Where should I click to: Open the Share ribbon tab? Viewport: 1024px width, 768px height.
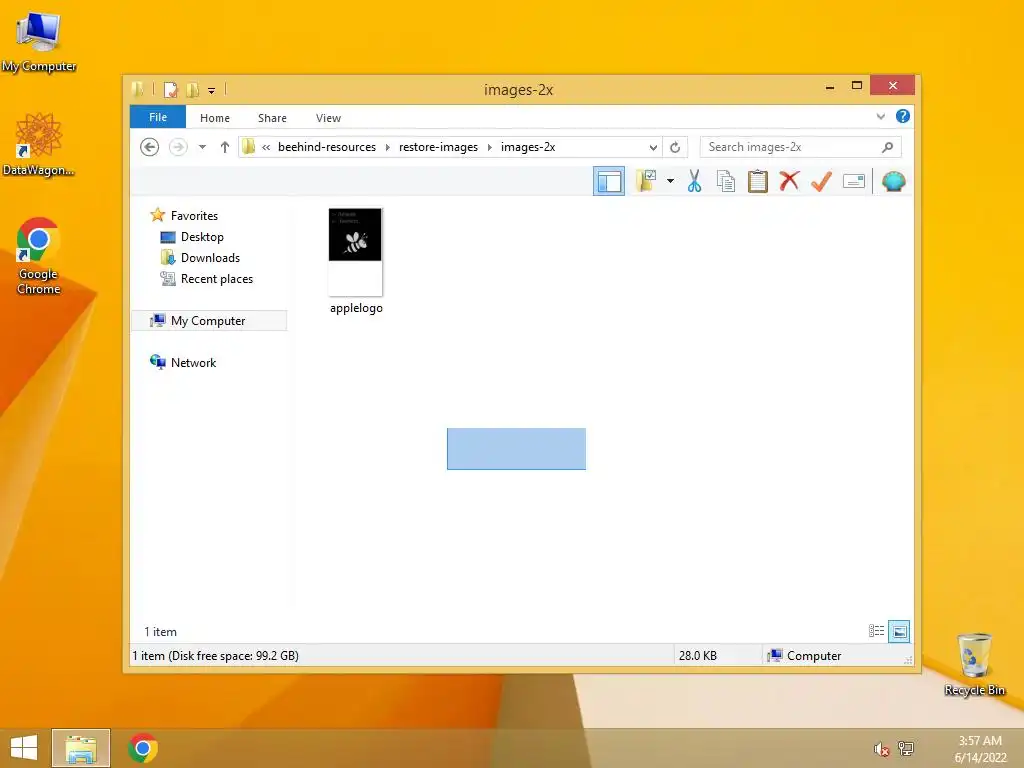tap(272, 118)
